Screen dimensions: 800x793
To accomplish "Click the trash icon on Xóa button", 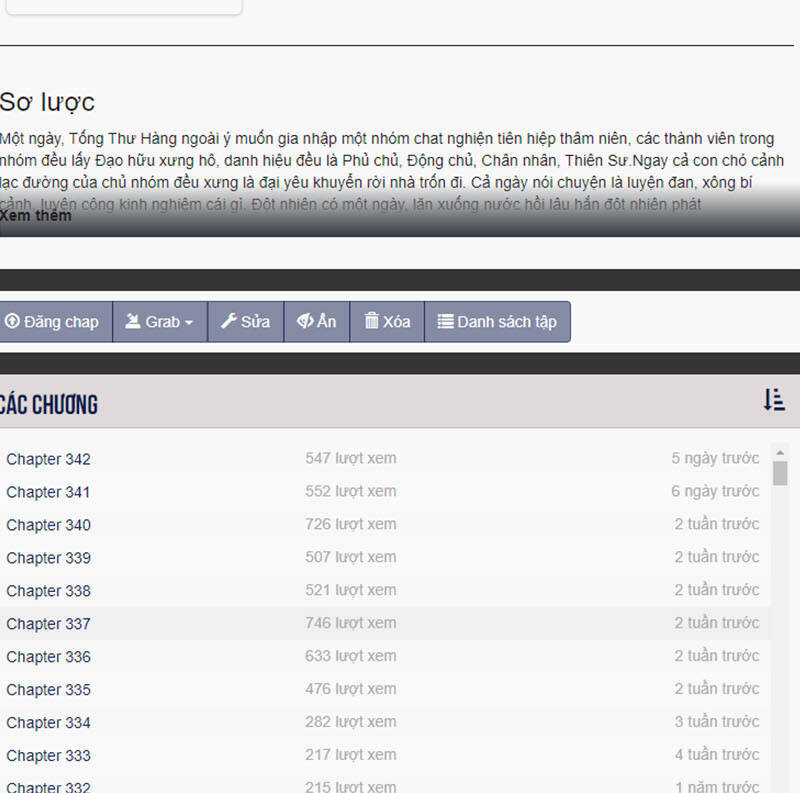I will point(369,321).
